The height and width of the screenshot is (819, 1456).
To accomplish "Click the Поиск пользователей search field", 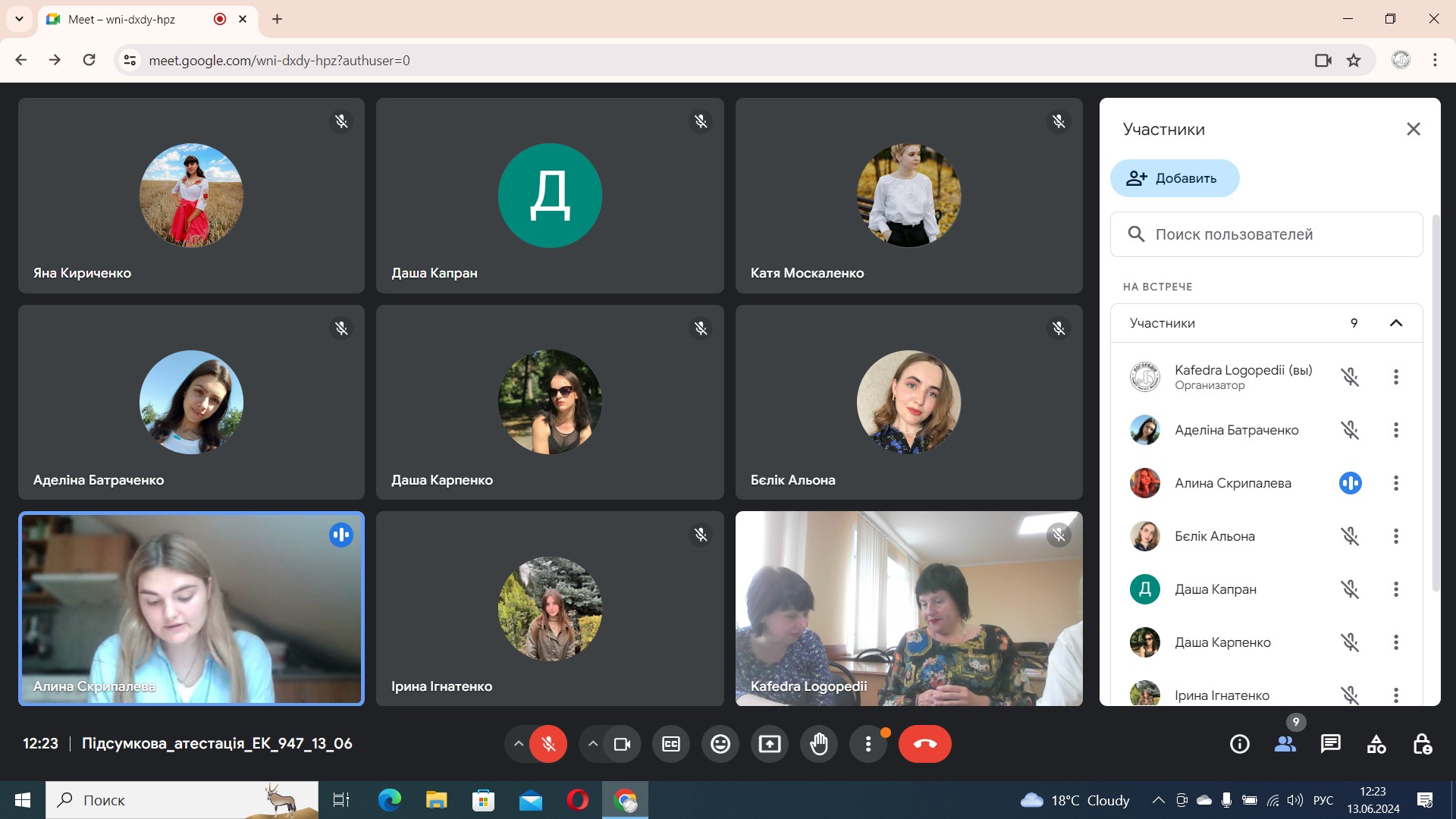I will click(1266, 234).
